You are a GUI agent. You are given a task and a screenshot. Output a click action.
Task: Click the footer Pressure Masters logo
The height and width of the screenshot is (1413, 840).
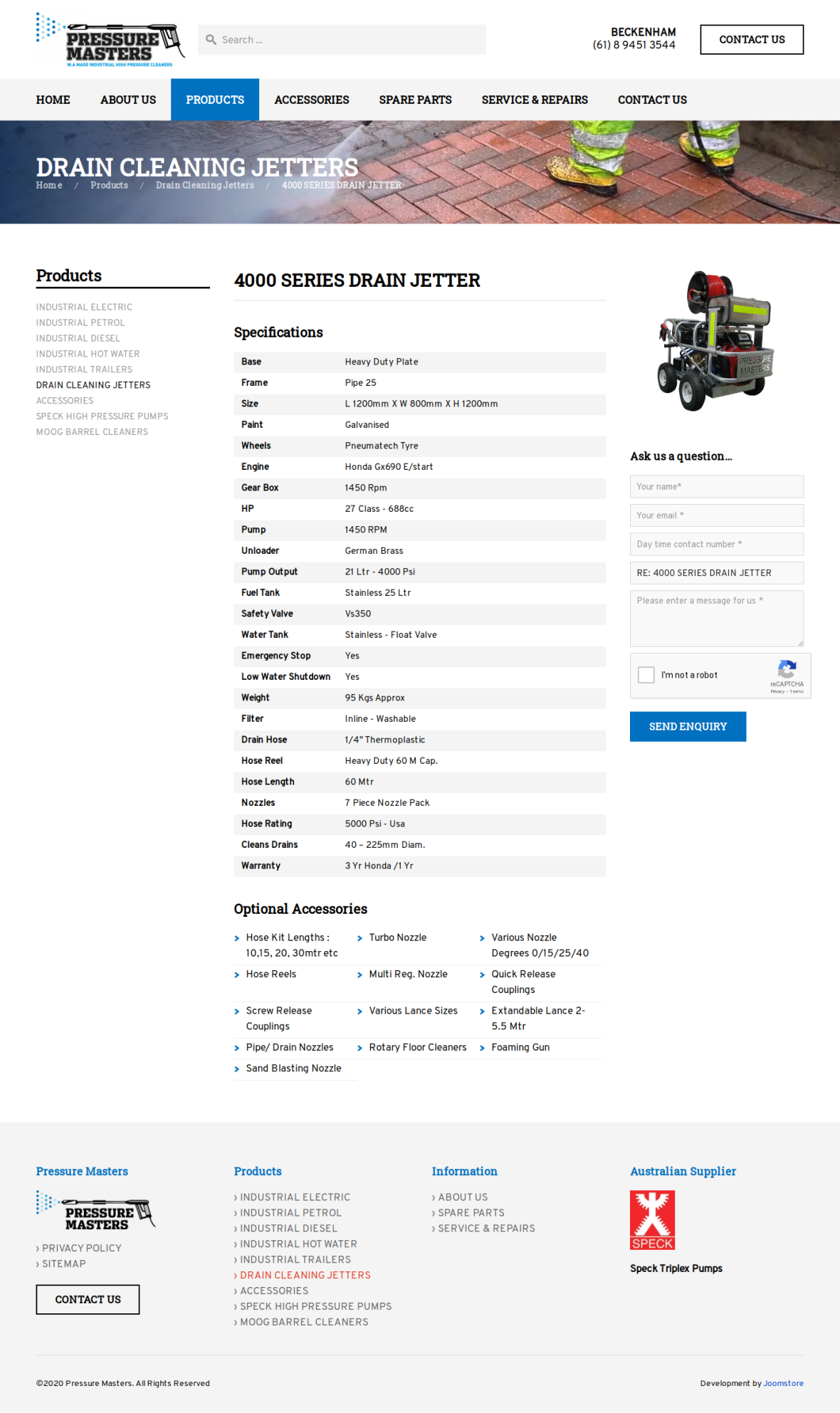(x=96, y=1212)
